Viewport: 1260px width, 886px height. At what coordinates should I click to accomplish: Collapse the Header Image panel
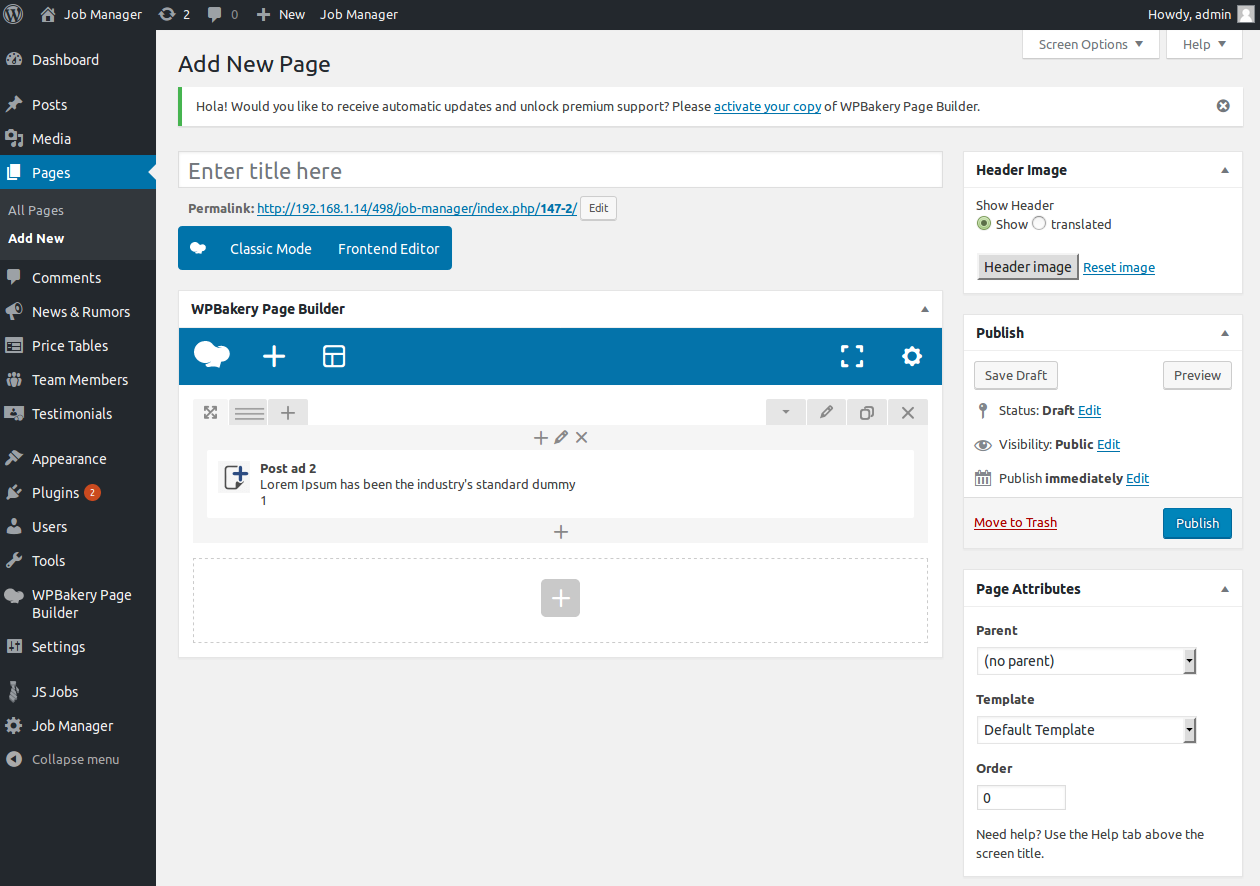1225,170
